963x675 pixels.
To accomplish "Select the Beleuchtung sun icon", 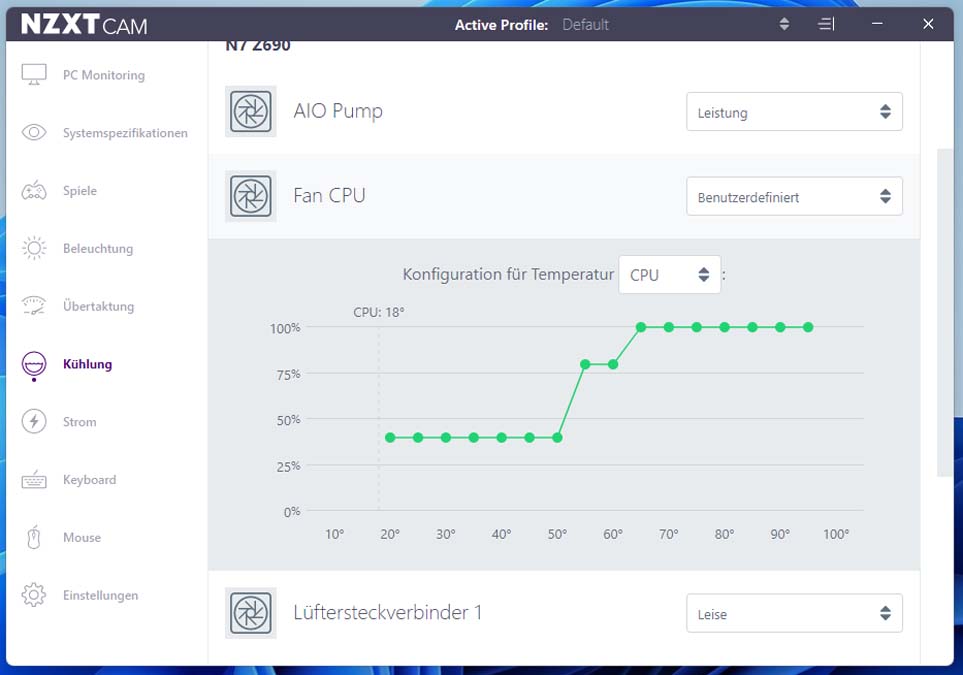I will click(x=34, y=248).
